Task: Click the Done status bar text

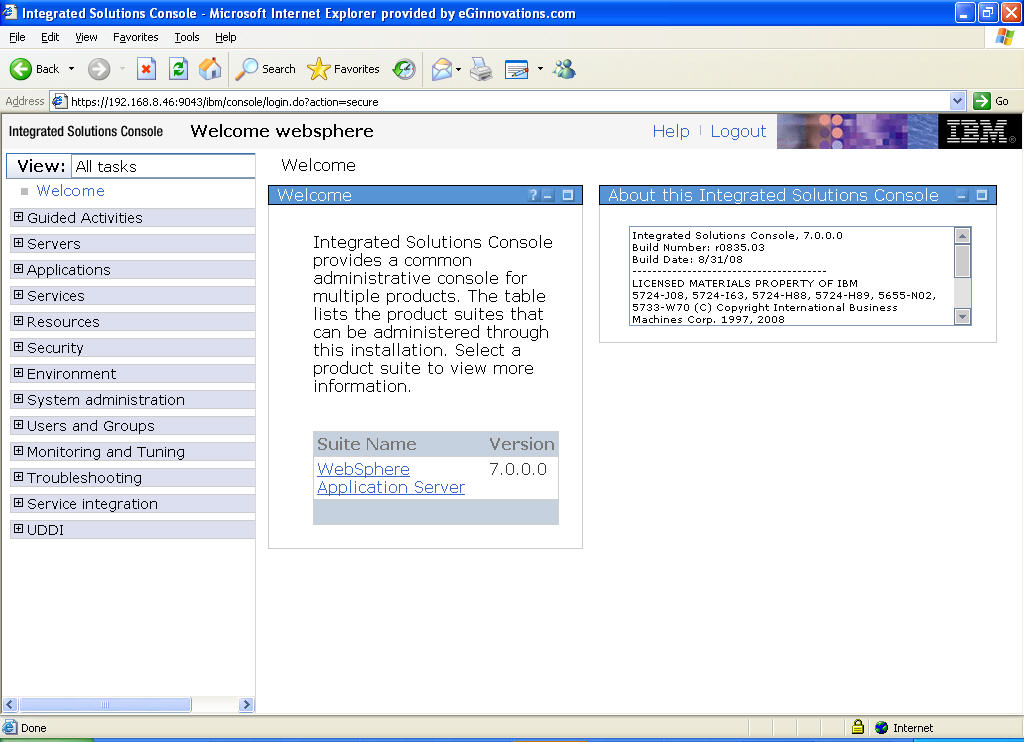Action: click(33, 728)
